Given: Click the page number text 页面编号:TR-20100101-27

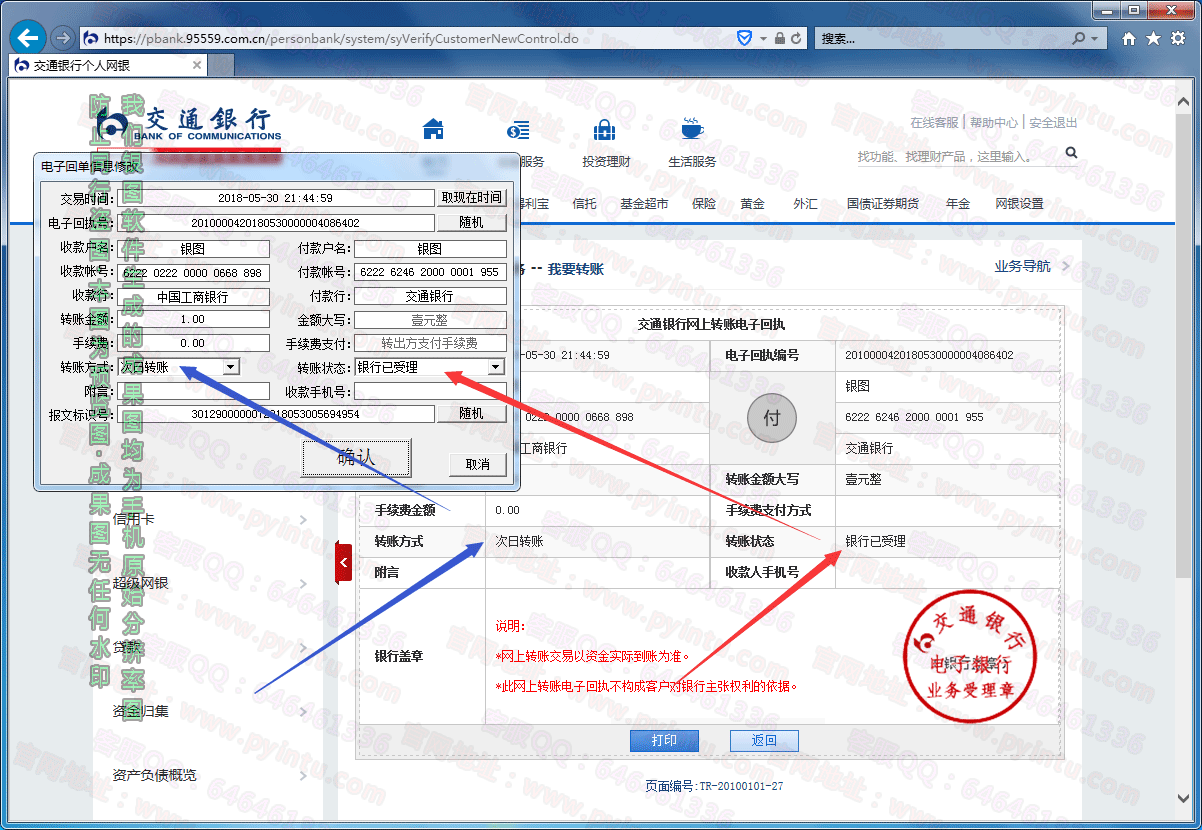Looking at the screenshot, I should point(714,786).
